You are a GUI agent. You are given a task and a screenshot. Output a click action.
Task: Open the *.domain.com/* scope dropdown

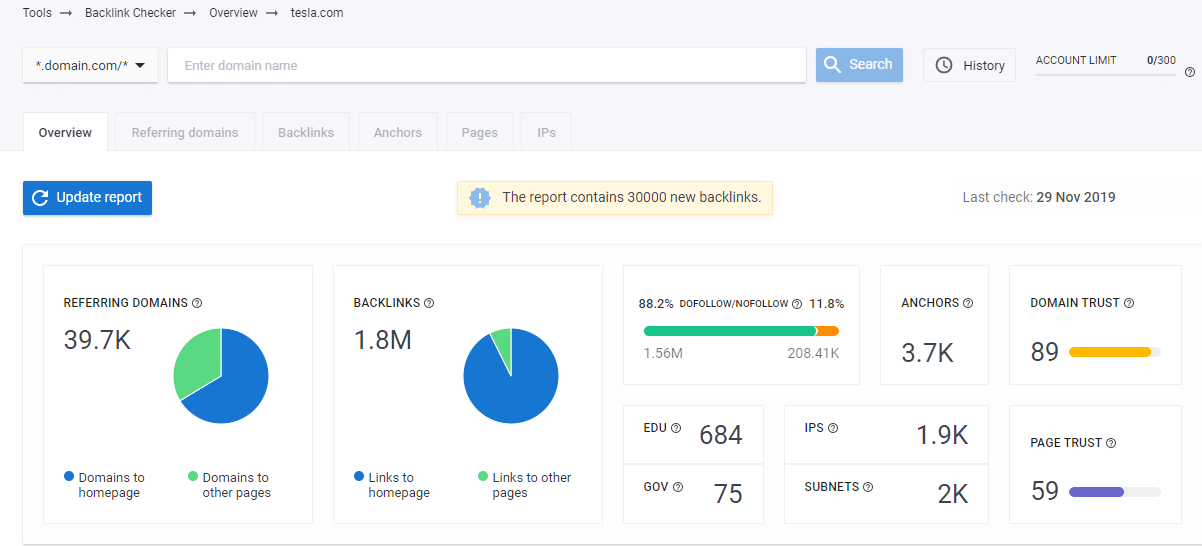point(90,65)
